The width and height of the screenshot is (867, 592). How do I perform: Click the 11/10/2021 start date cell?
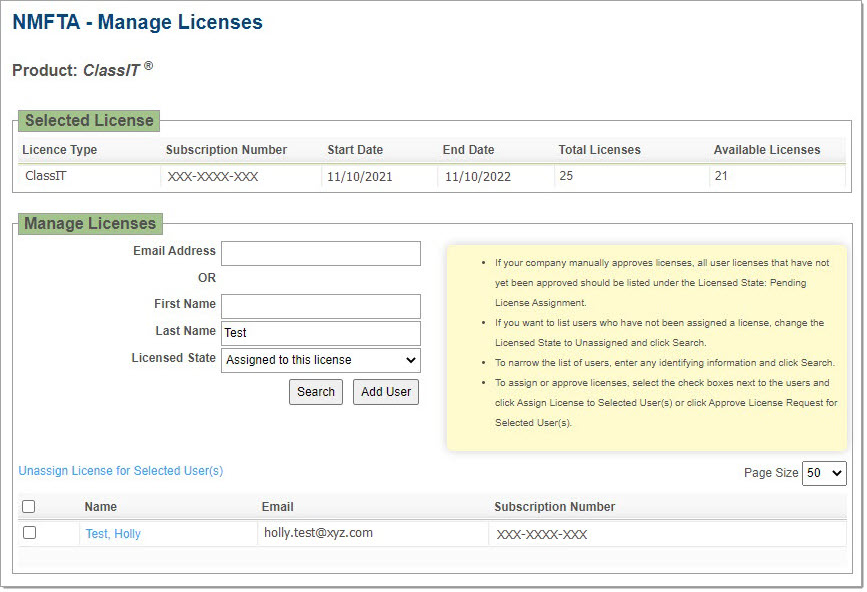[x=359, y=177]
